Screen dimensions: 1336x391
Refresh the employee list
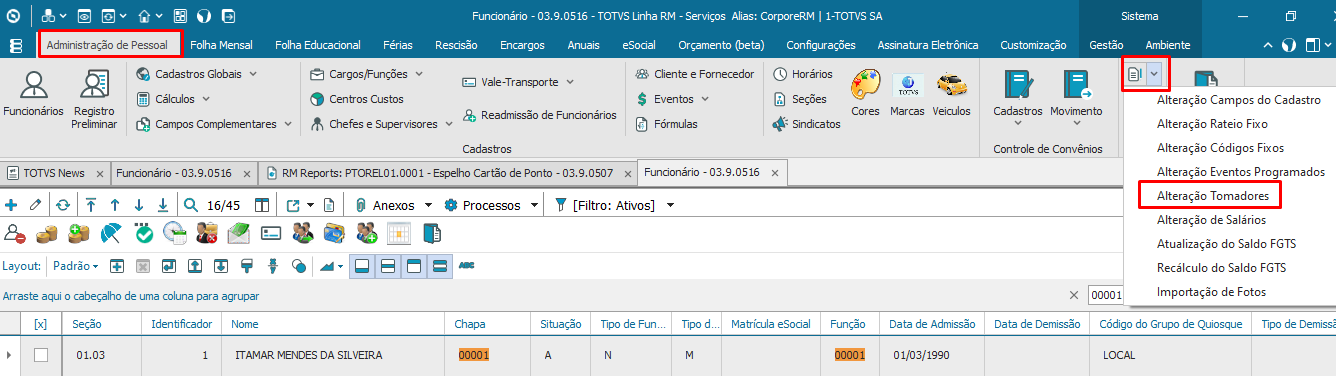pyautogui.click(x=64, y=205)
